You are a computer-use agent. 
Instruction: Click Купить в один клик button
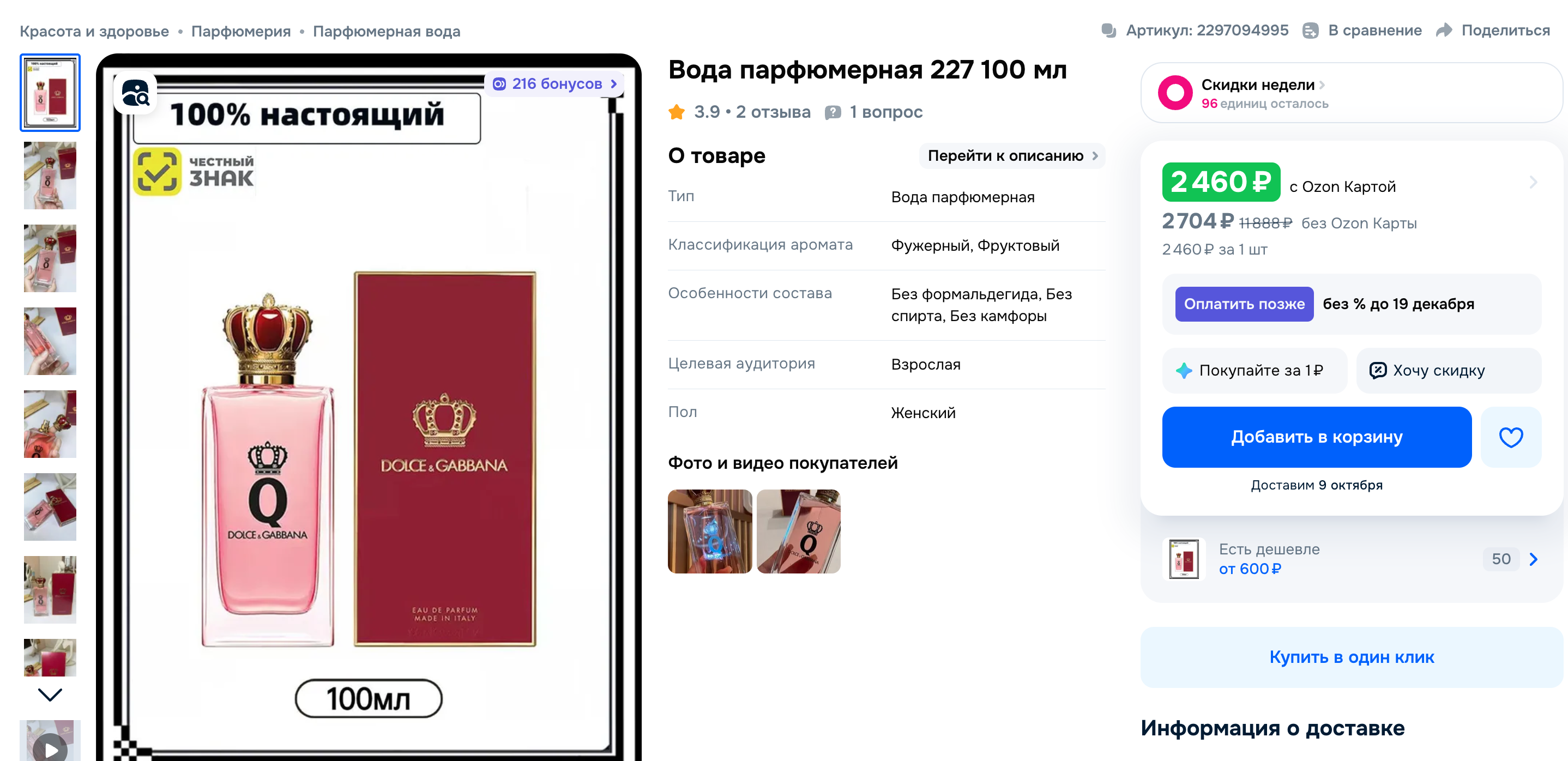tap(1352, 657)
